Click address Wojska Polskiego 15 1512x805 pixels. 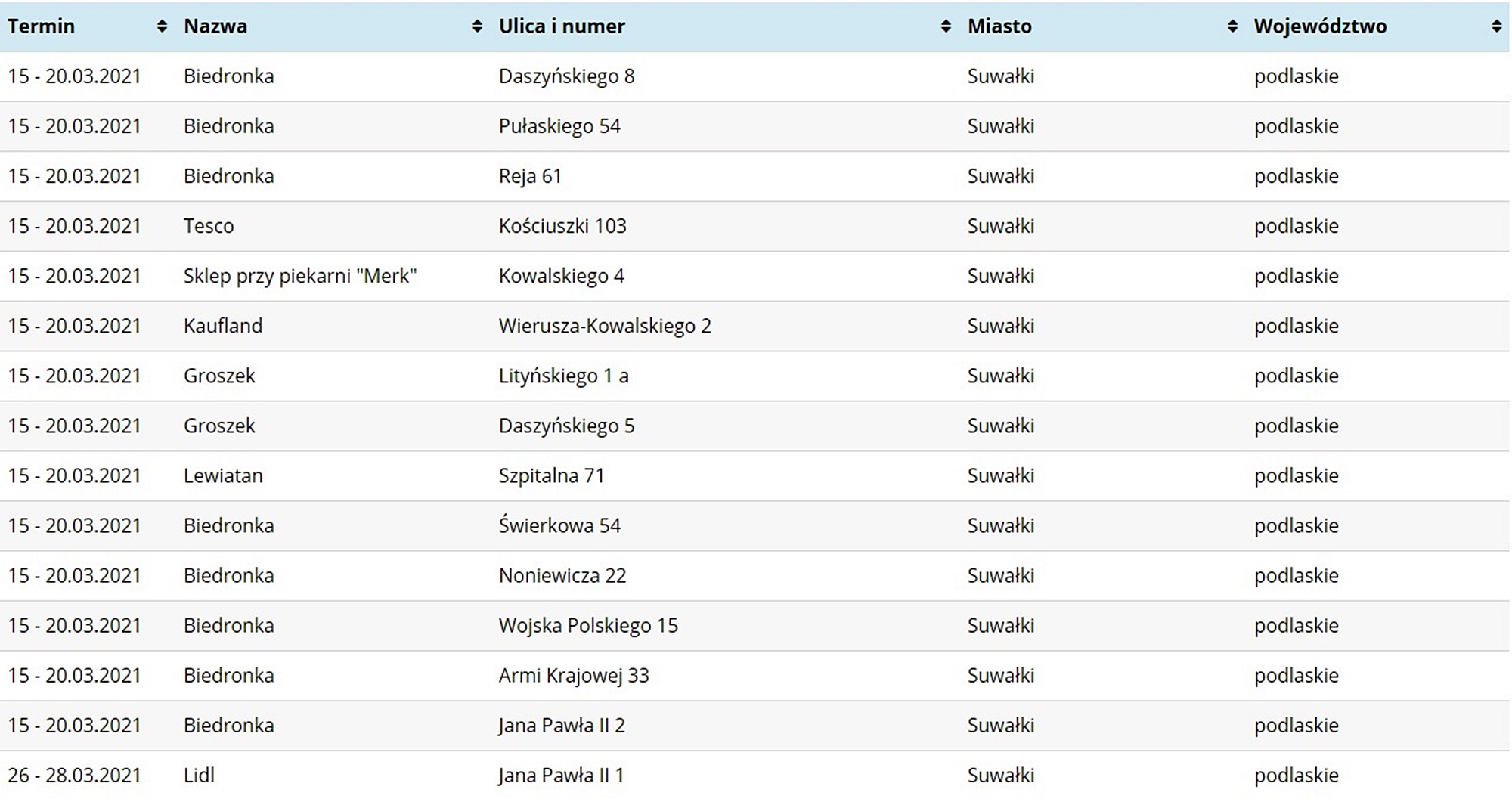tap(588, 626)
